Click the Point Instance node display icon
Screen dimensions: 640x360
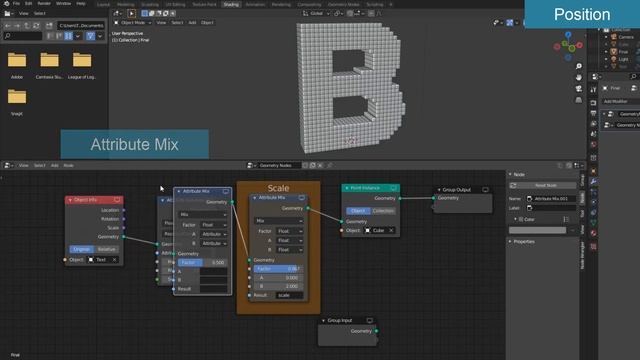click(393, 188)
